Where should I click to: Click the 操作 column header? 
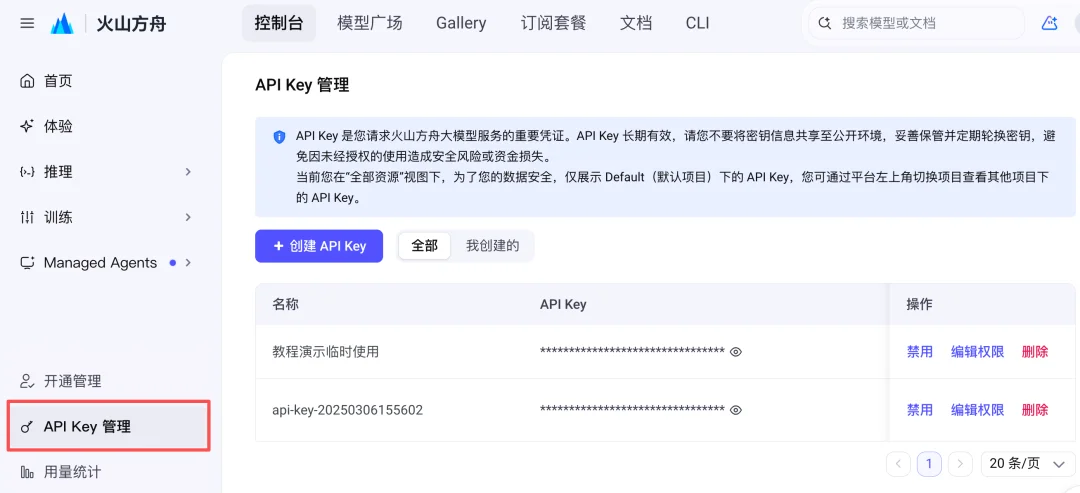point(920,304)
